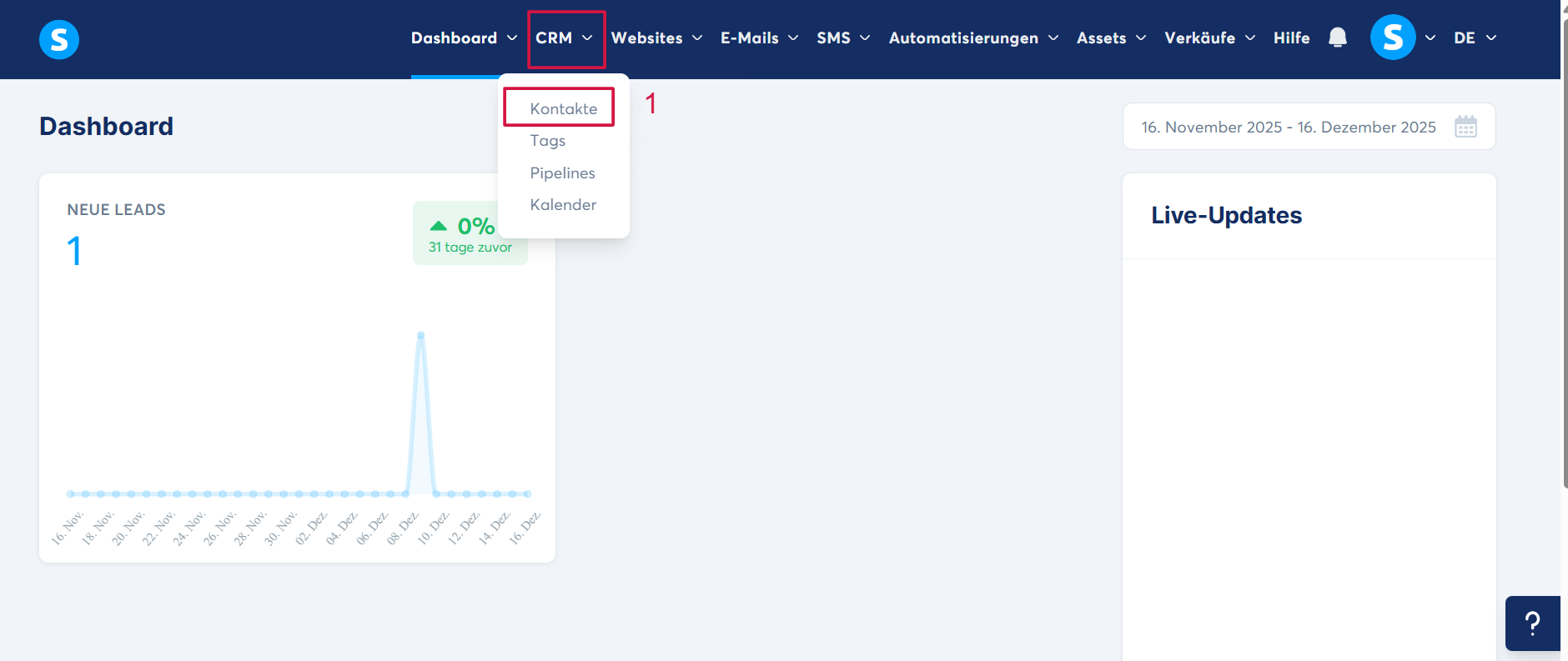Open the Automatisierungen nav item
Image resolution: width=1568 pixels, height=661 pixels.
pos(963,38)
